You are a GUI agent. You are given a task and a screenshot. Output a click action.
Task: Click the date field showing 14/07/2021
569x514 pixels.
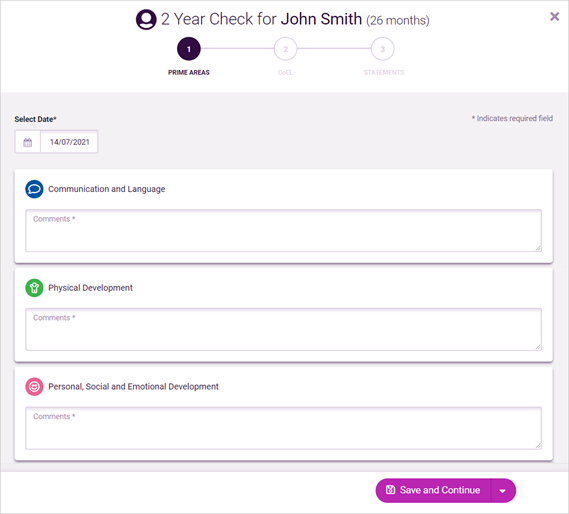click(69, 142)
